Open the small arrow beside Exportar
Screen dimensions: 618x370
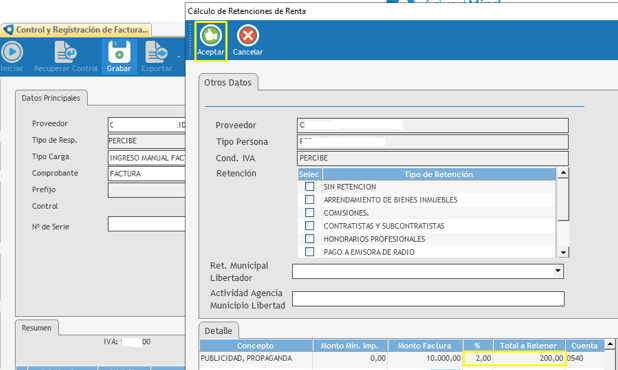(x=179, y=57)
